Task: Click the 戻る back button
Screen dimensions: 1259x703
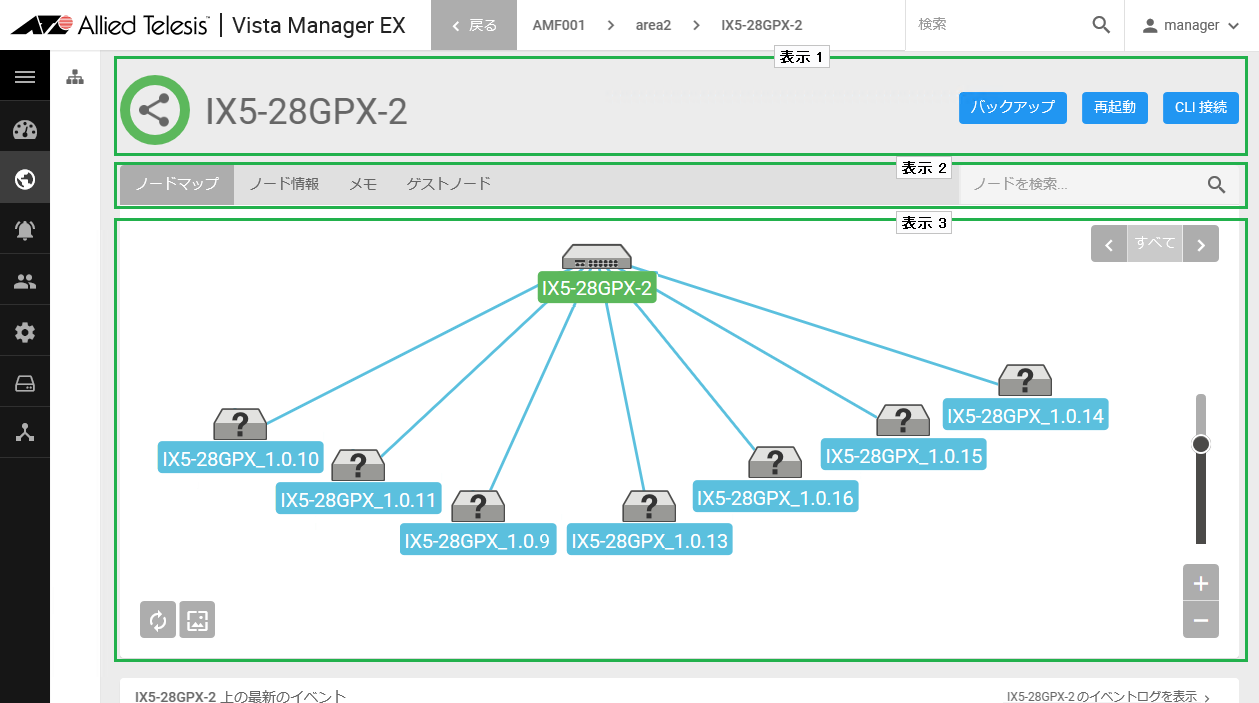Action: coord(474,25)
